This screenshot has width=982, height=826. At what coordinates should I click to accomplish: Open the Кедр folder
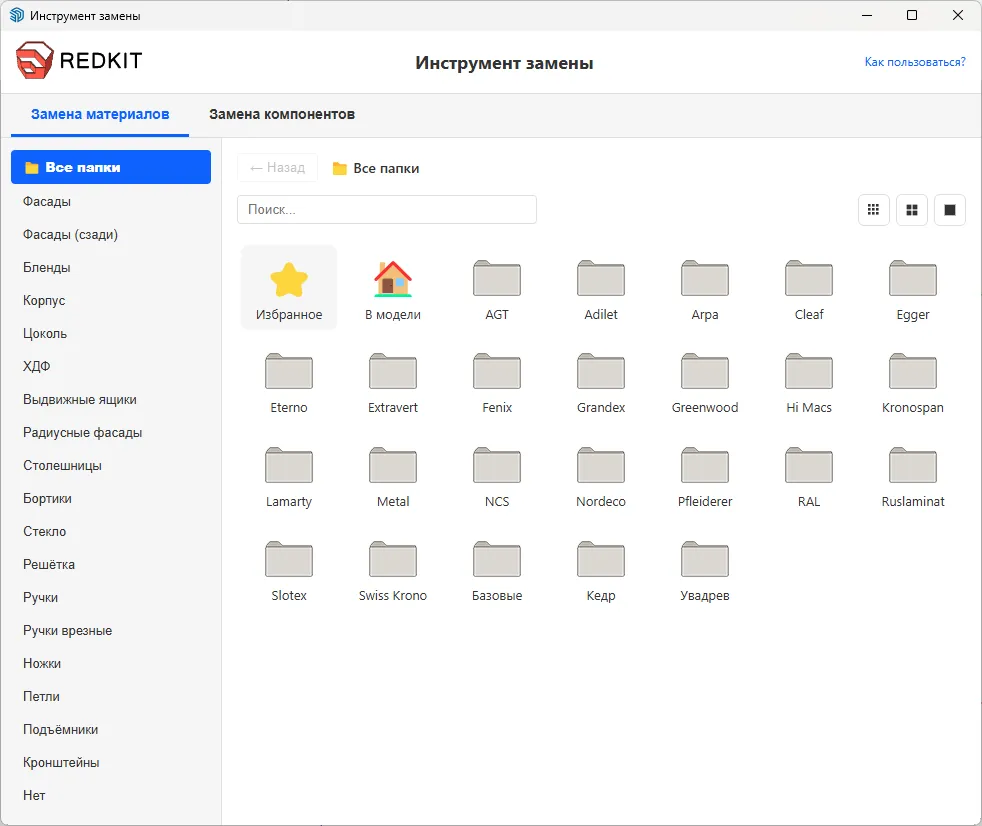(601, 569)
